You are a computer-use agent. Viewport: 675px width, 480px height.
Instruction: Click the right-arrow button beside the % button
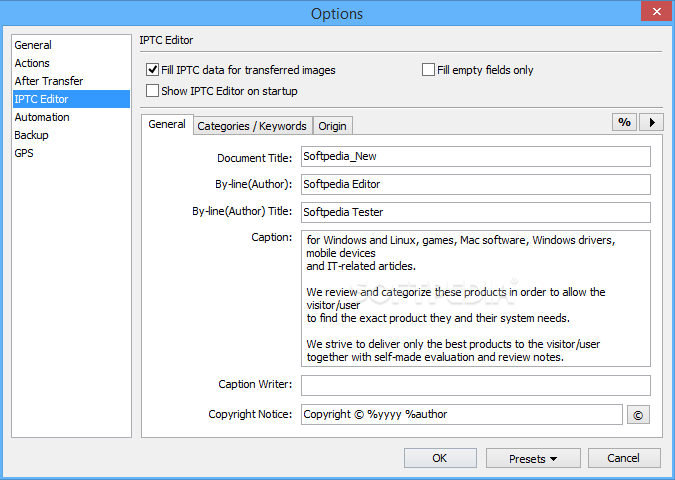(651, 122)
